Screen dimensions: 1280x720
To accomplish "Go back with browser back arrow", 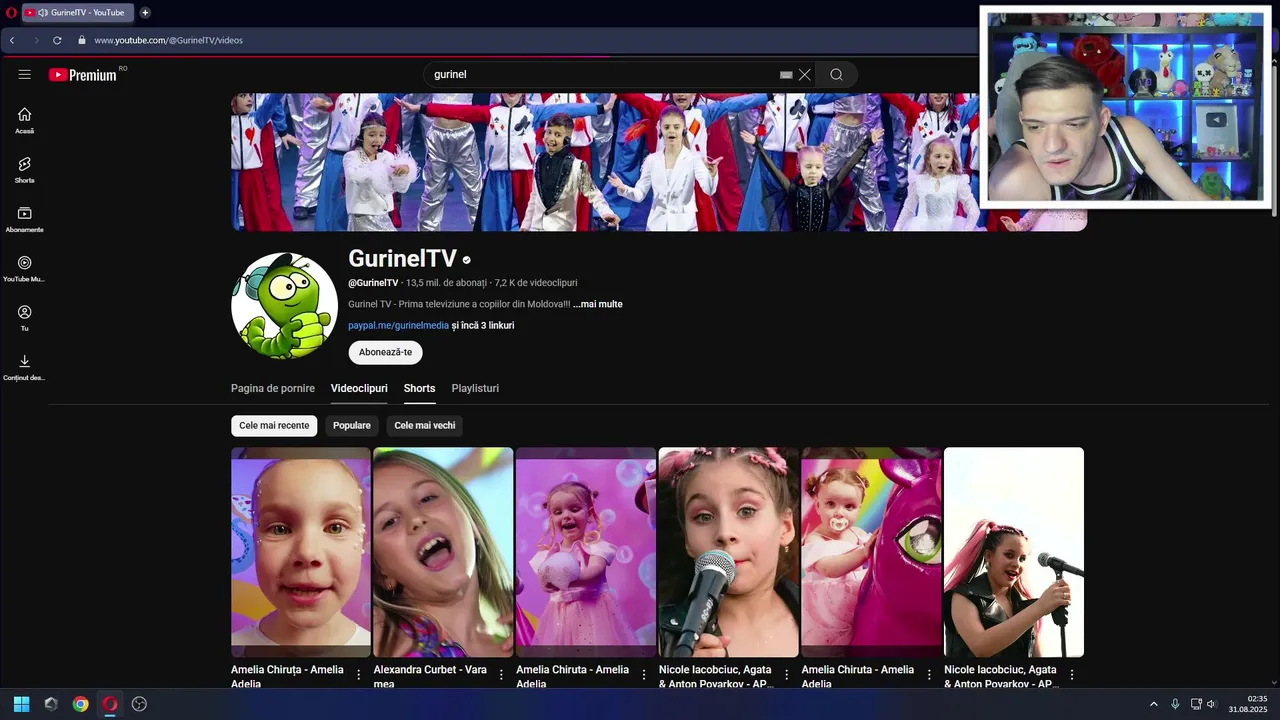I will (12, 40).
